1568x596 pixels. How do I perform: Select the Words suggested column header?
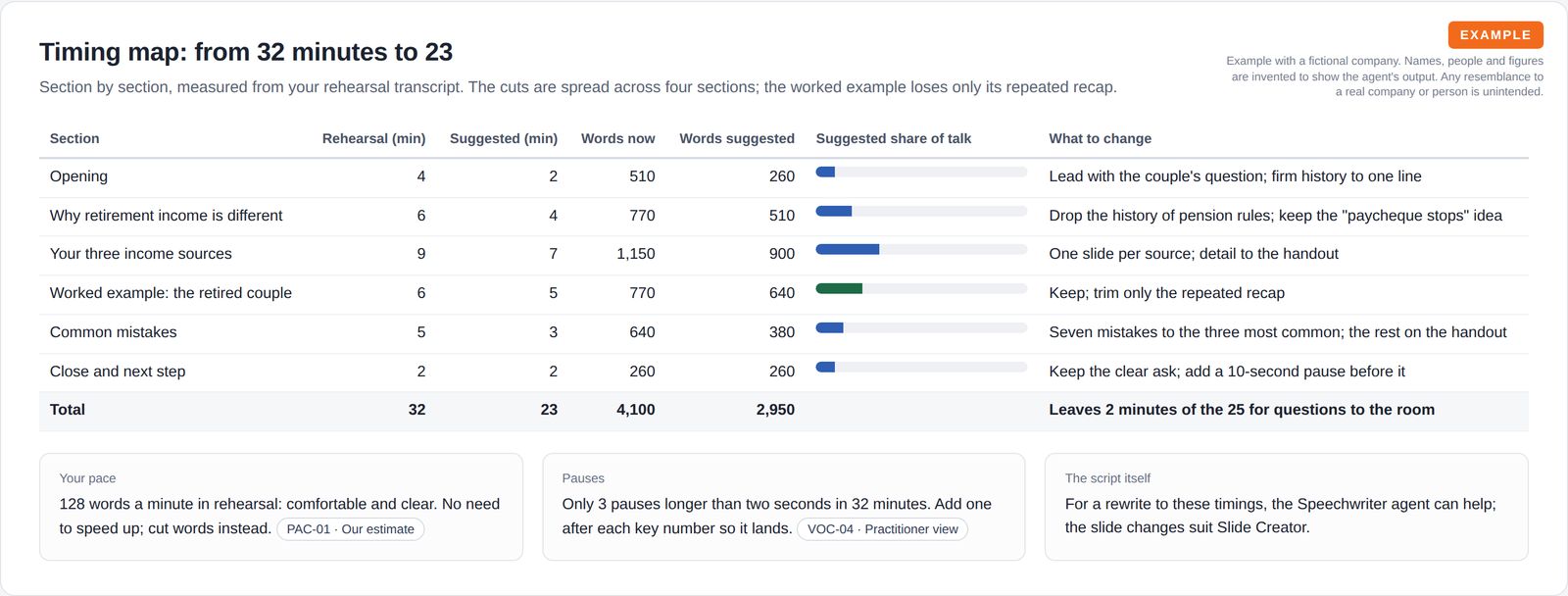pos(737,139)
